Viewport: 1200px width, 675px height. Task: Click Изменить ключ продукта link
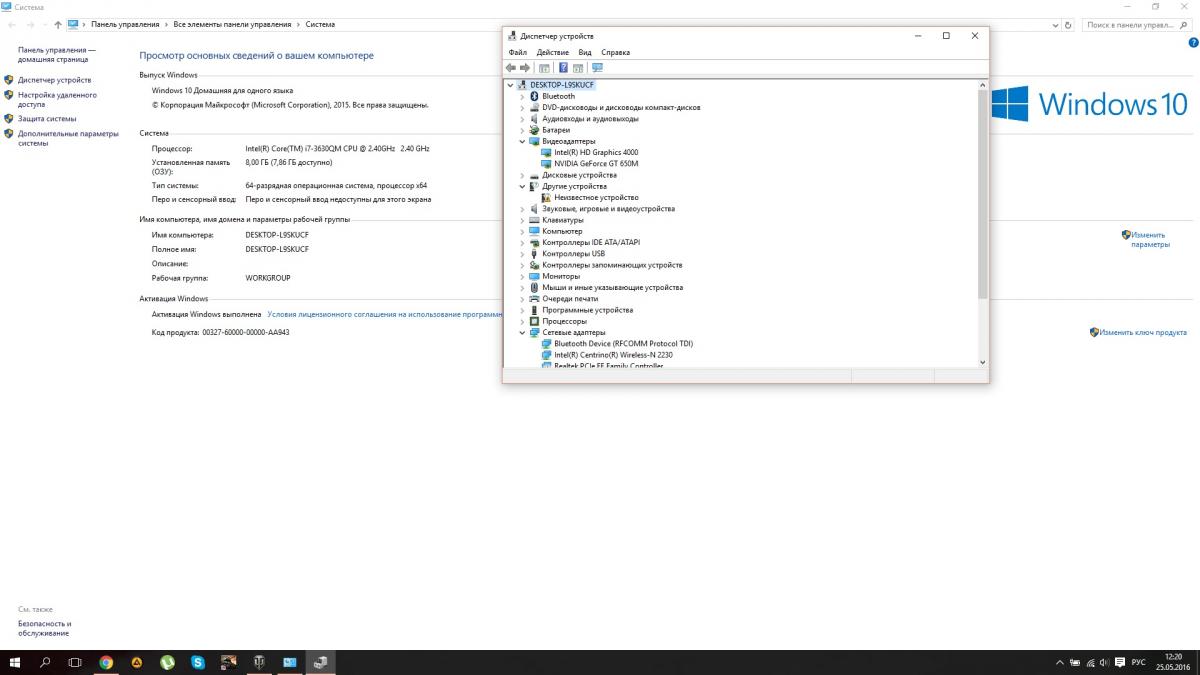pyautogui.click(x=1142, y=332)
